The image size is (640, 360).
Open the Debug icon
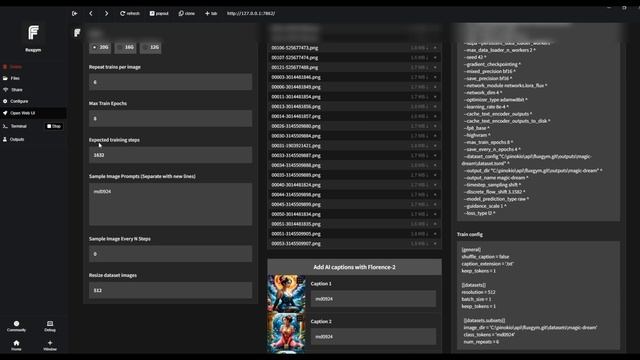pyautogui.click(x=50, y=326)
